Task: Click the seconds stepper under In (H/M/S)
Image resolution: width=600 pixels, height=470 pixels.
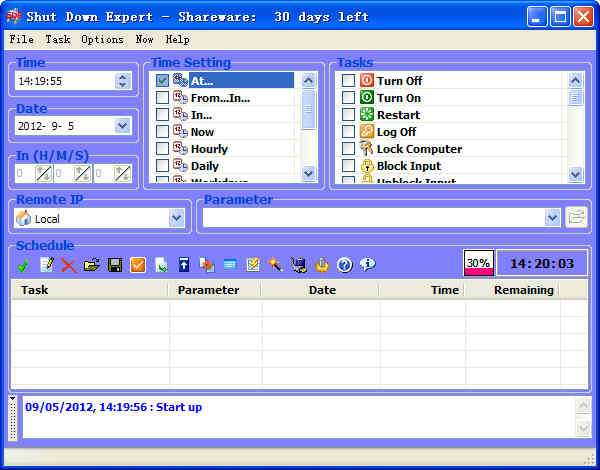Action: [122, 174]
